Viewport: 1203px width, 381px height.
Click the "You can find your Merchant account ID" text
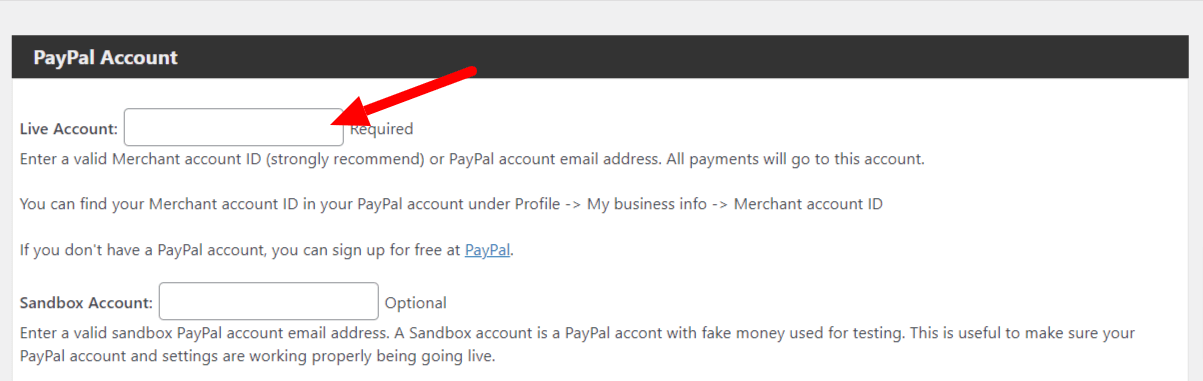(x=160, y=204)
